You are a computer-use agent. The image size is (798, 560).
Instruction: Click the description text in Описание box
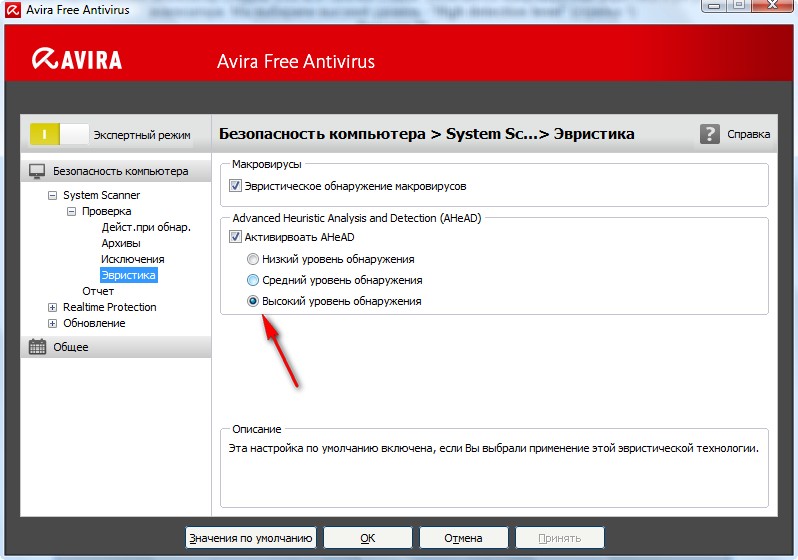493,449
